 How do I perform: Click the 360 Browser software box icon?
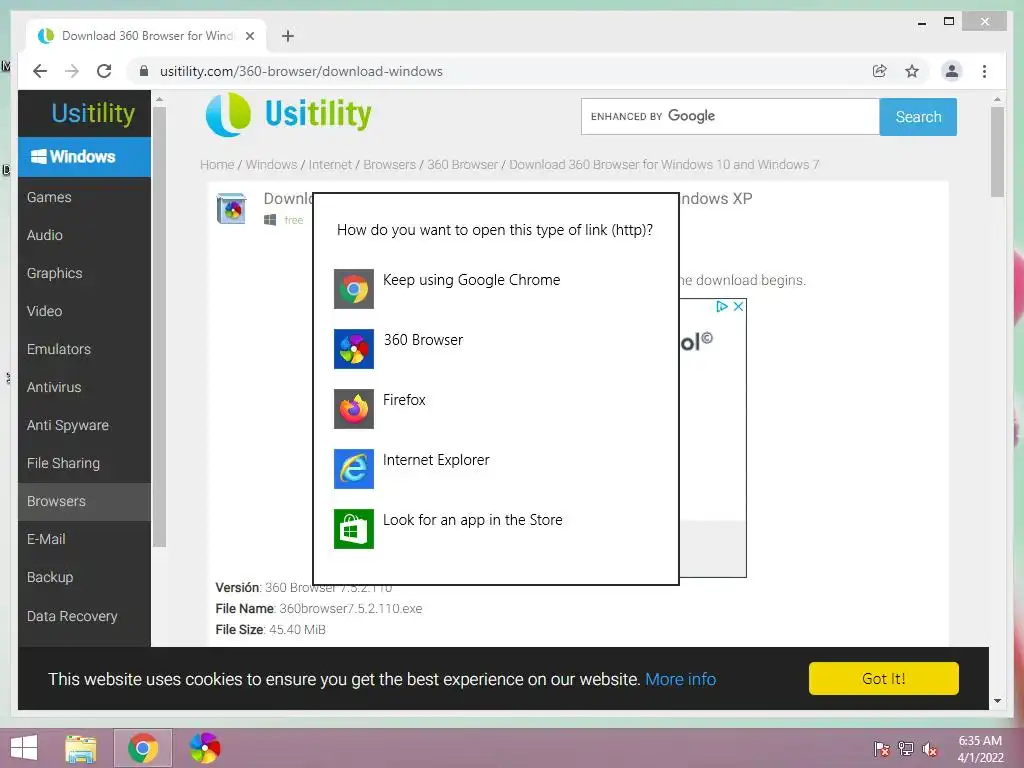point(232,208)
